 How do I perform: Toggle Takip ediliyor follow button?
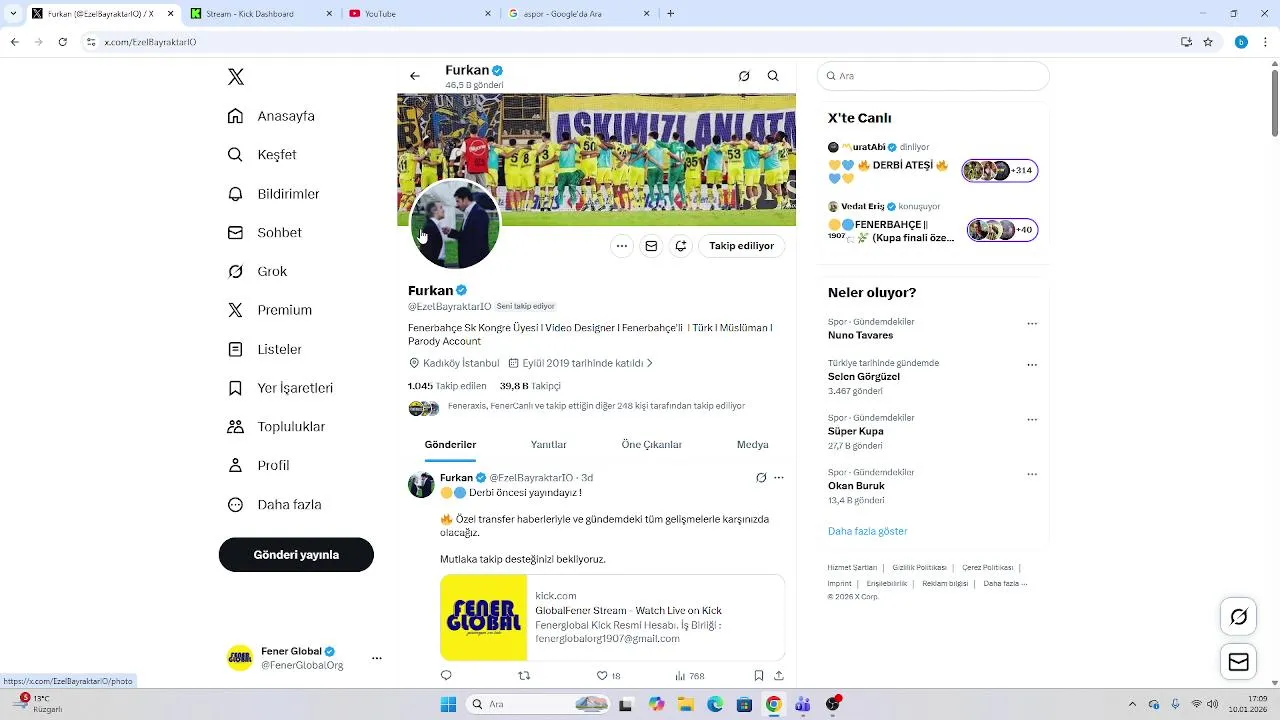point(741,246)
